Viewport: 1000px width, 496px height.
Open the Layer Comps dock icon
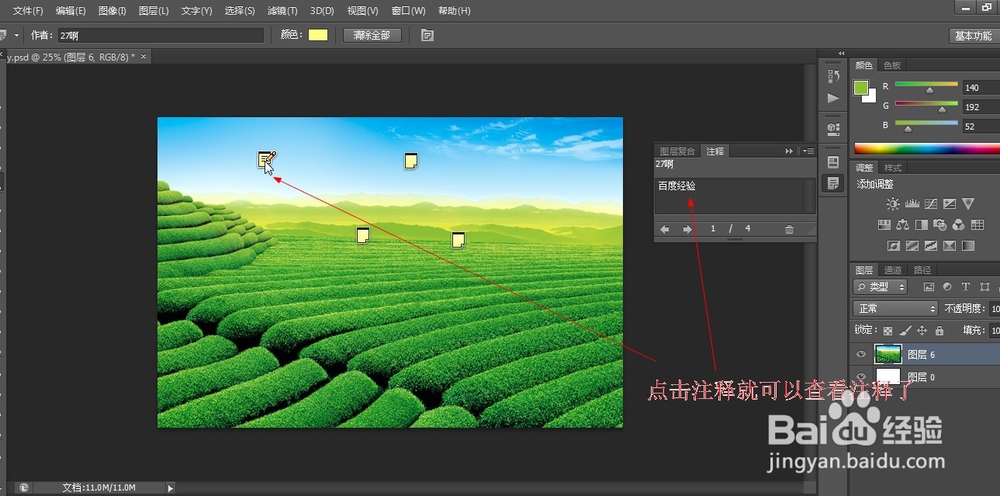point(833,162)
